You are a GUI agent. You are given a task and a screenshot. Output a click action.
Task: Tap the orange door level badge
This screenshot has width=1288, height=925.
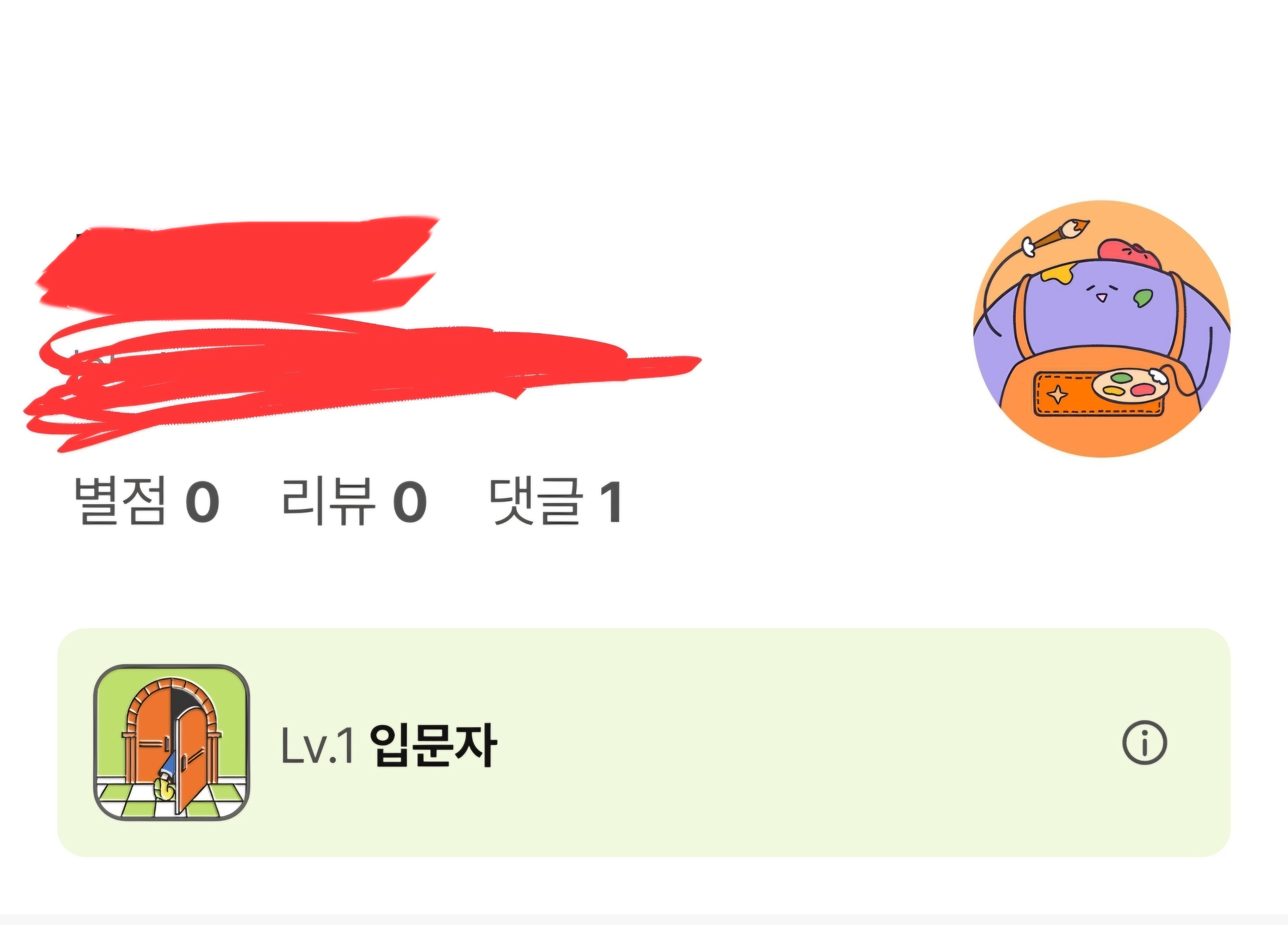tap(171, 742)
